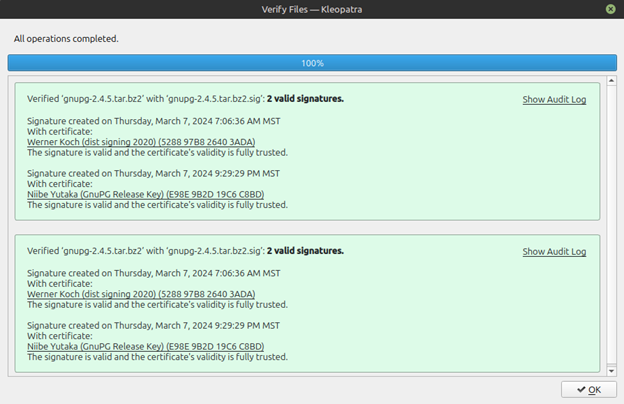Open Niibe Yutaka certificate in first result

(x=145, y=194)
